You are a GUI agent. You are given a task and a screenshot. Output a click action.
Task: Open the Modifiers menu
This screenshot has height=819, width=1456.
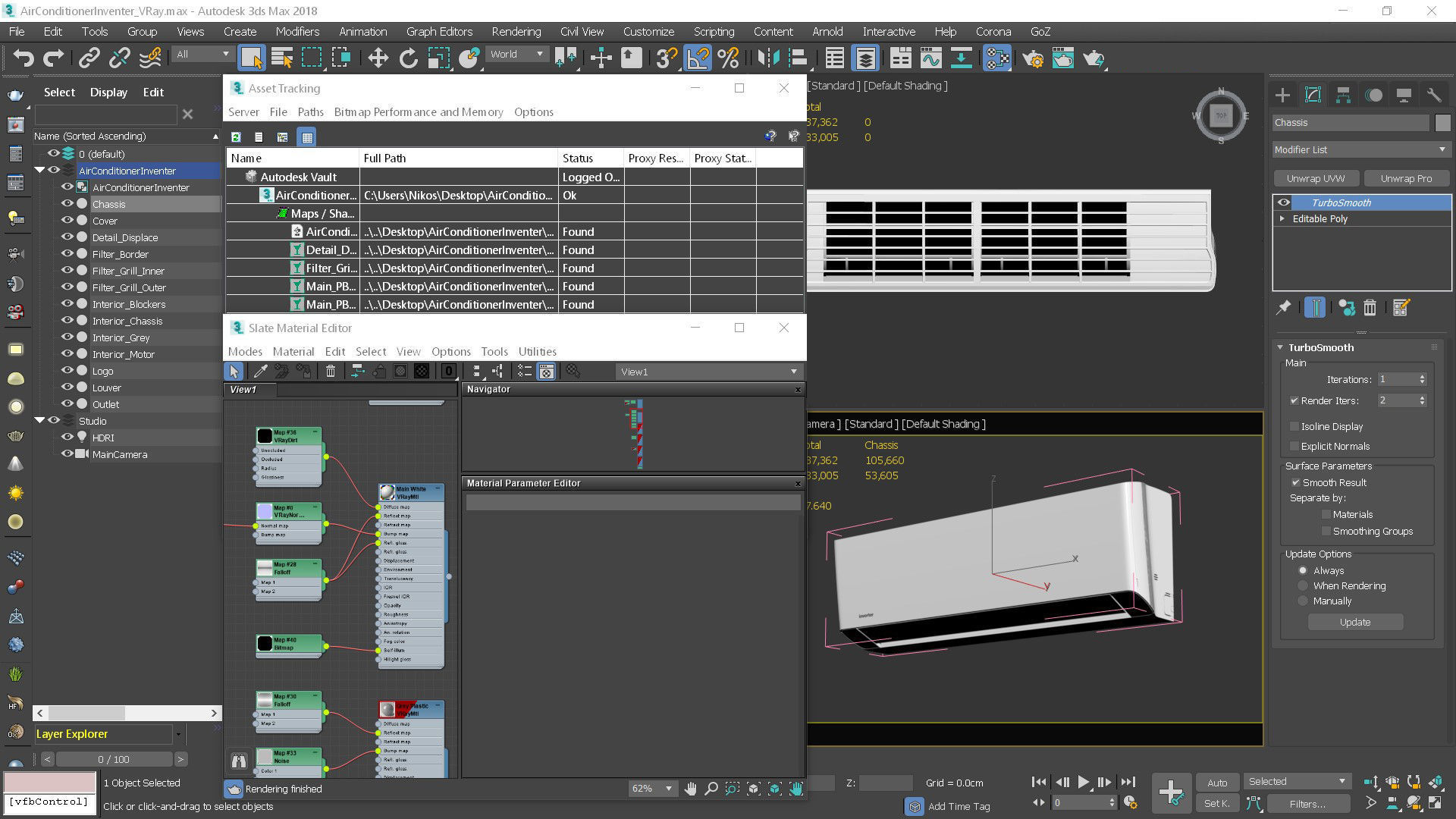(297, 31)
